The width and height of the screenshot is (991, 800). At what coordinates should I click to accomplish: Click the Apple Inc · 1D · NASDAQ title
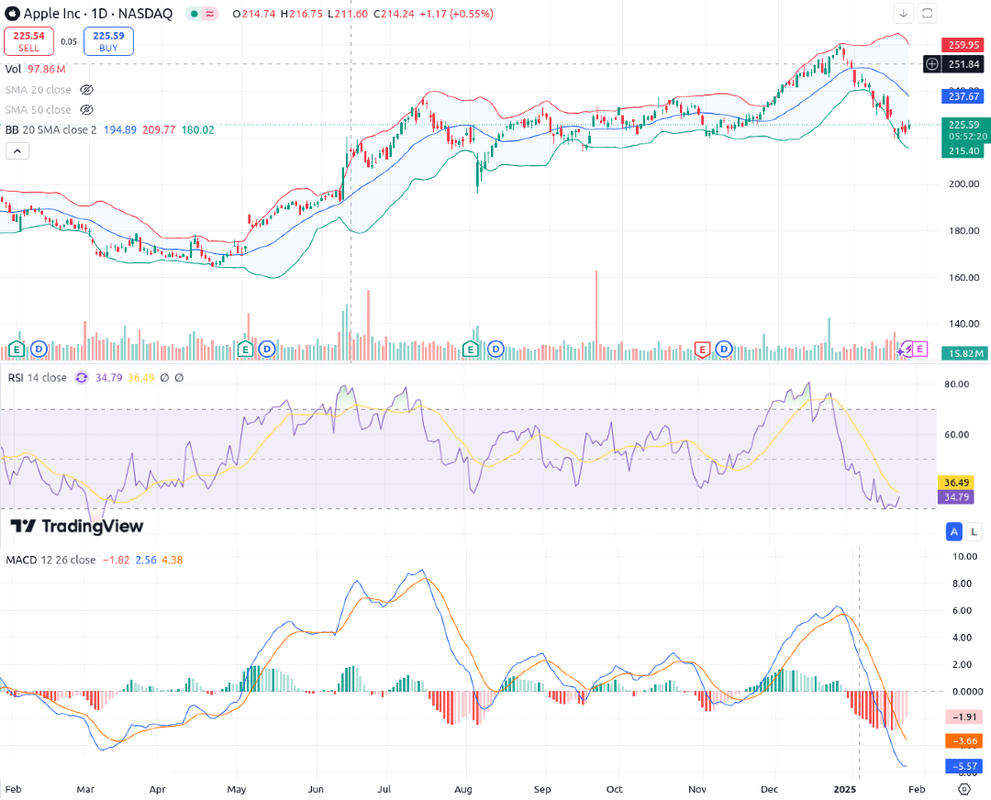(98, 13)
